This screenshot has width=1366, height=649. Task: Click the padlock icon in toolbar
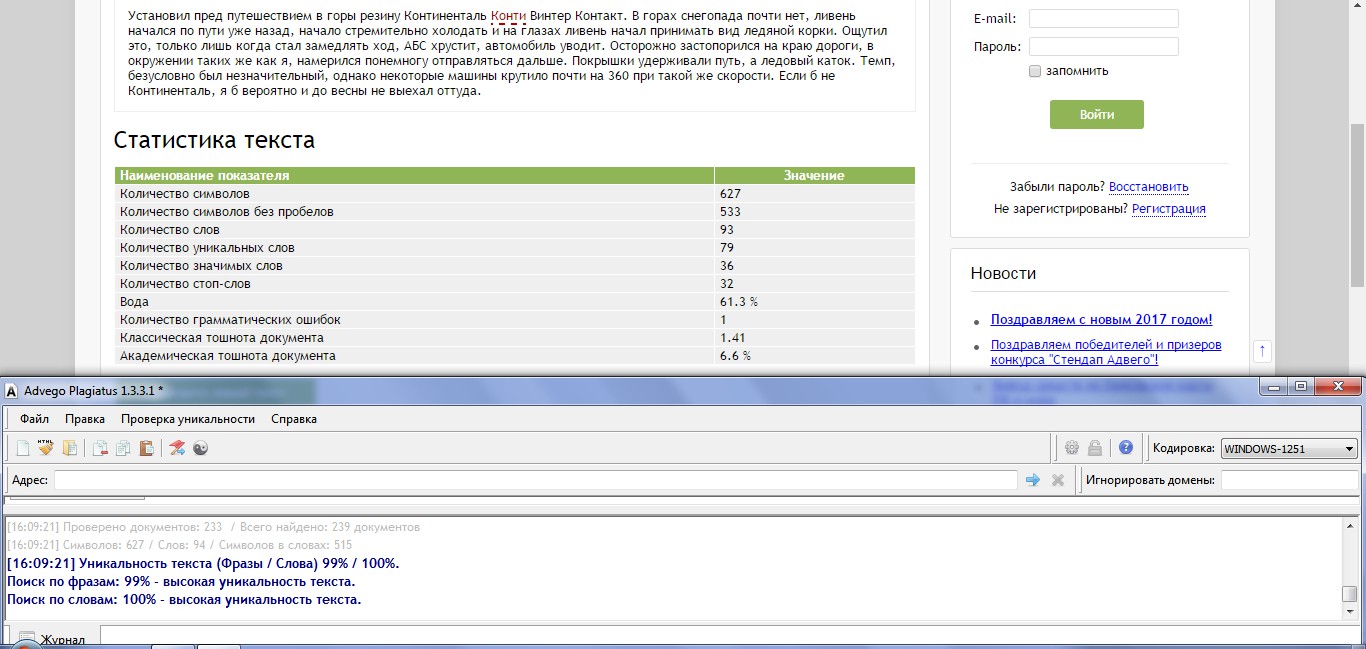click(1095, 448)
